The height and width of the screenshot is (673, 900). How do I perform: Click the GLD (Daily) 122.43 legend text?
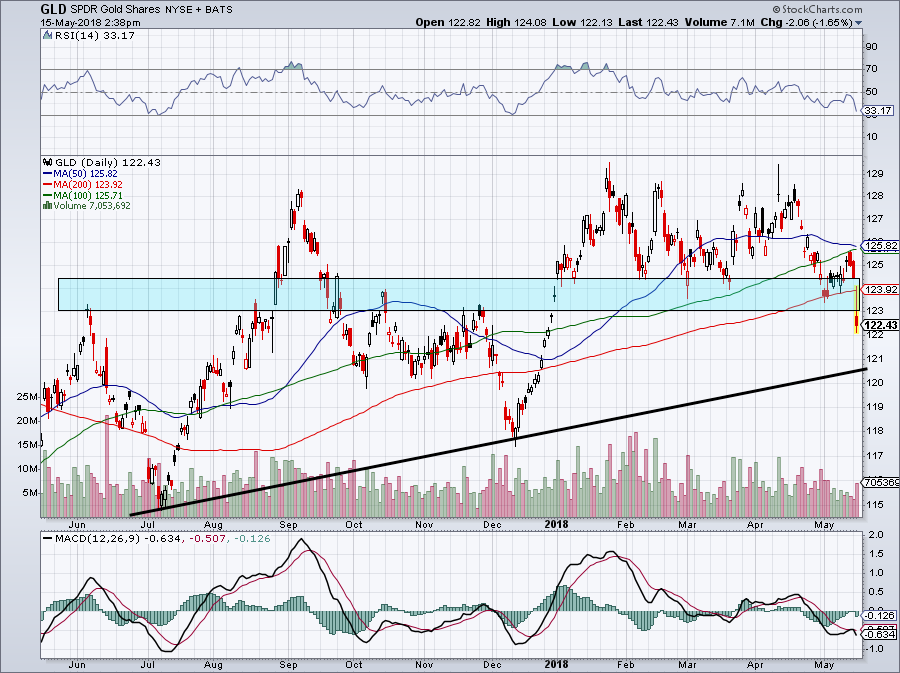(108, 162)
